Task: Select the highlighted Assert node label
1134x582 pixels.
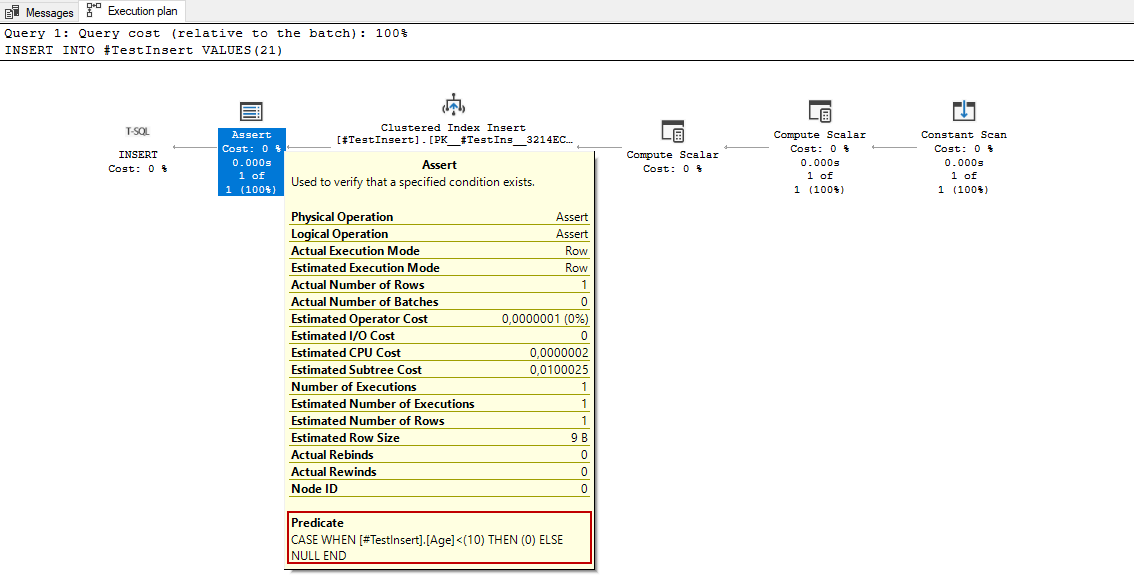Action: tap(252, 162)
